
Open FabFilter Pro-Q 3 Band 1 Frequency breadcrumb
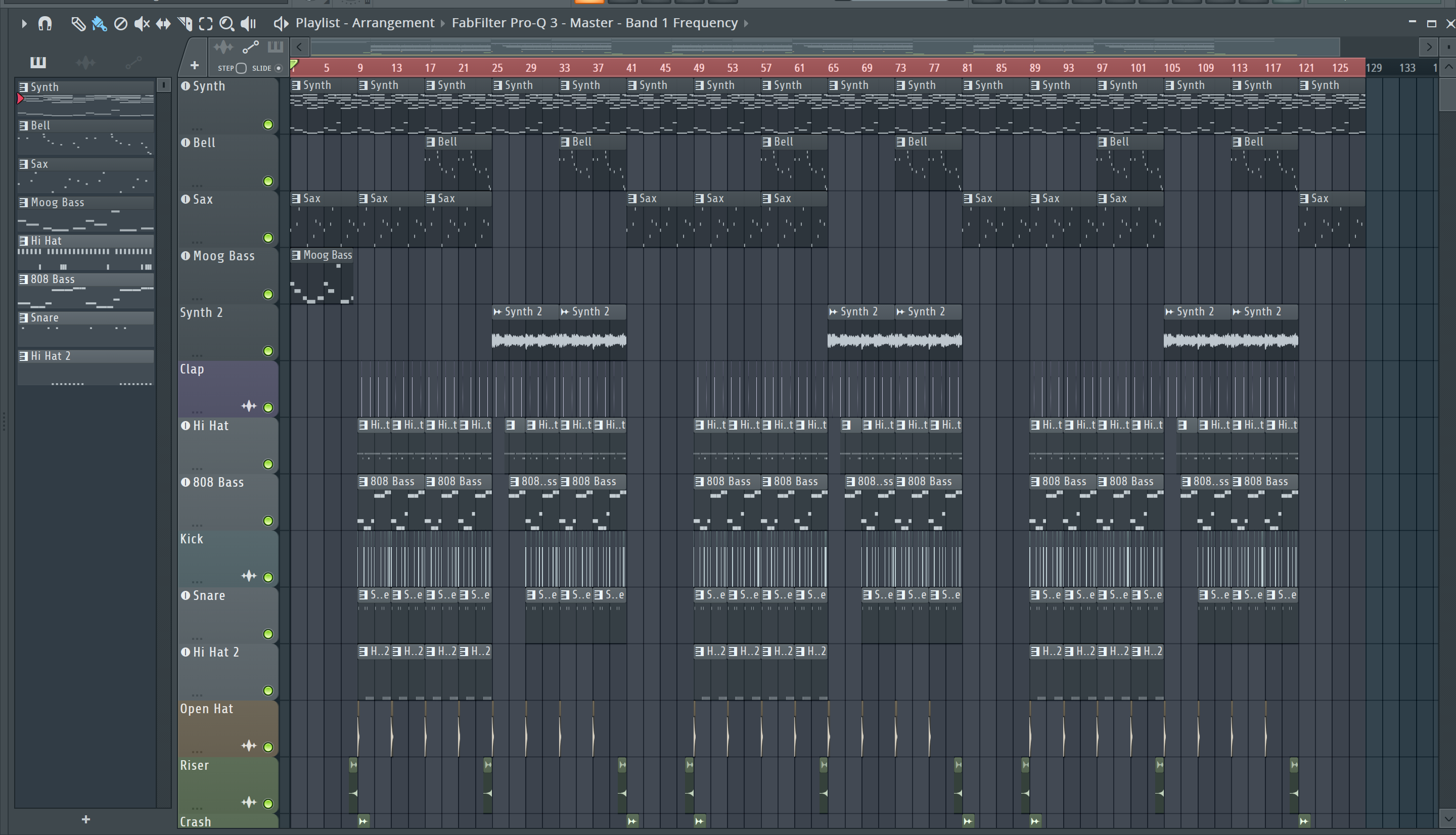(x=595, y=23)
